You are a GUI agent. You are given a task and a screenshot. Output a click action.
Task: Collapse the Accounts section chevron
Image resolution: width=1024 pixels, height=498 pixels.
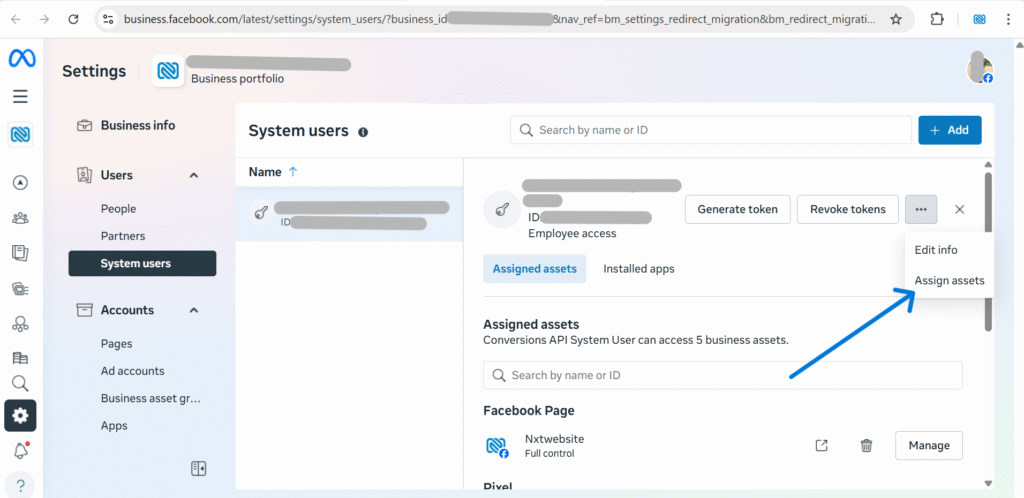(194, 310)
